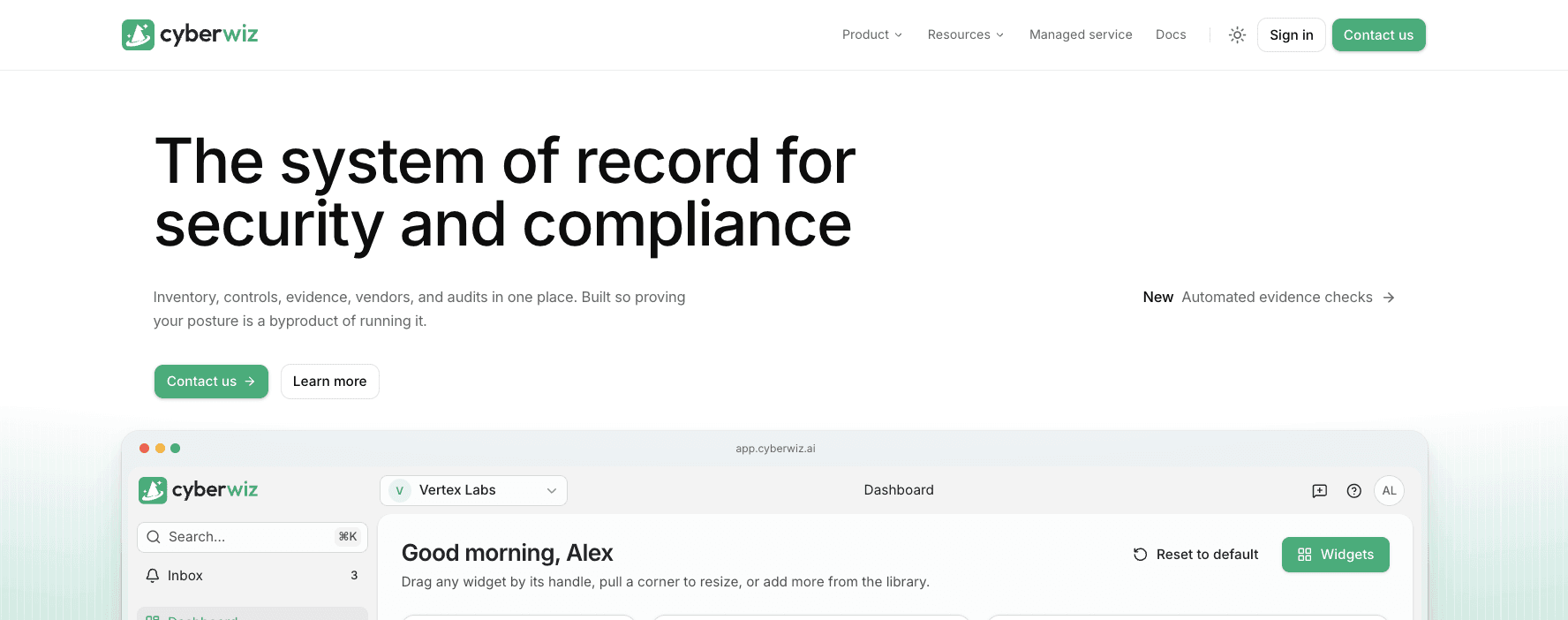Screen dimensions: 1568x620
Task: Open the feedback message icon in dashboard
Action: tap(1319, 491)
